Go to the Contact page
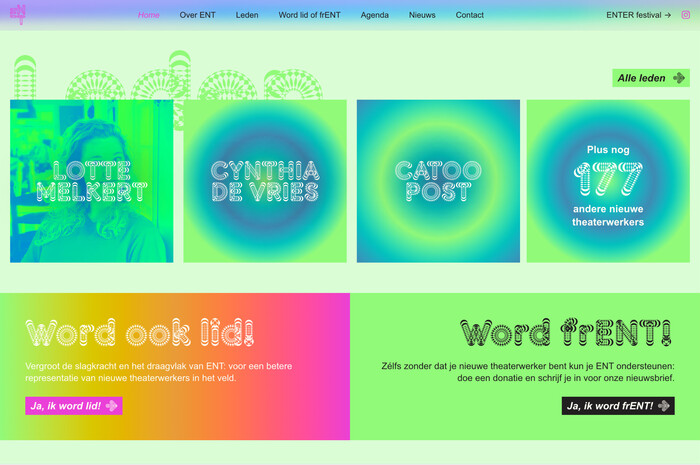 click(x=470, y=15)
